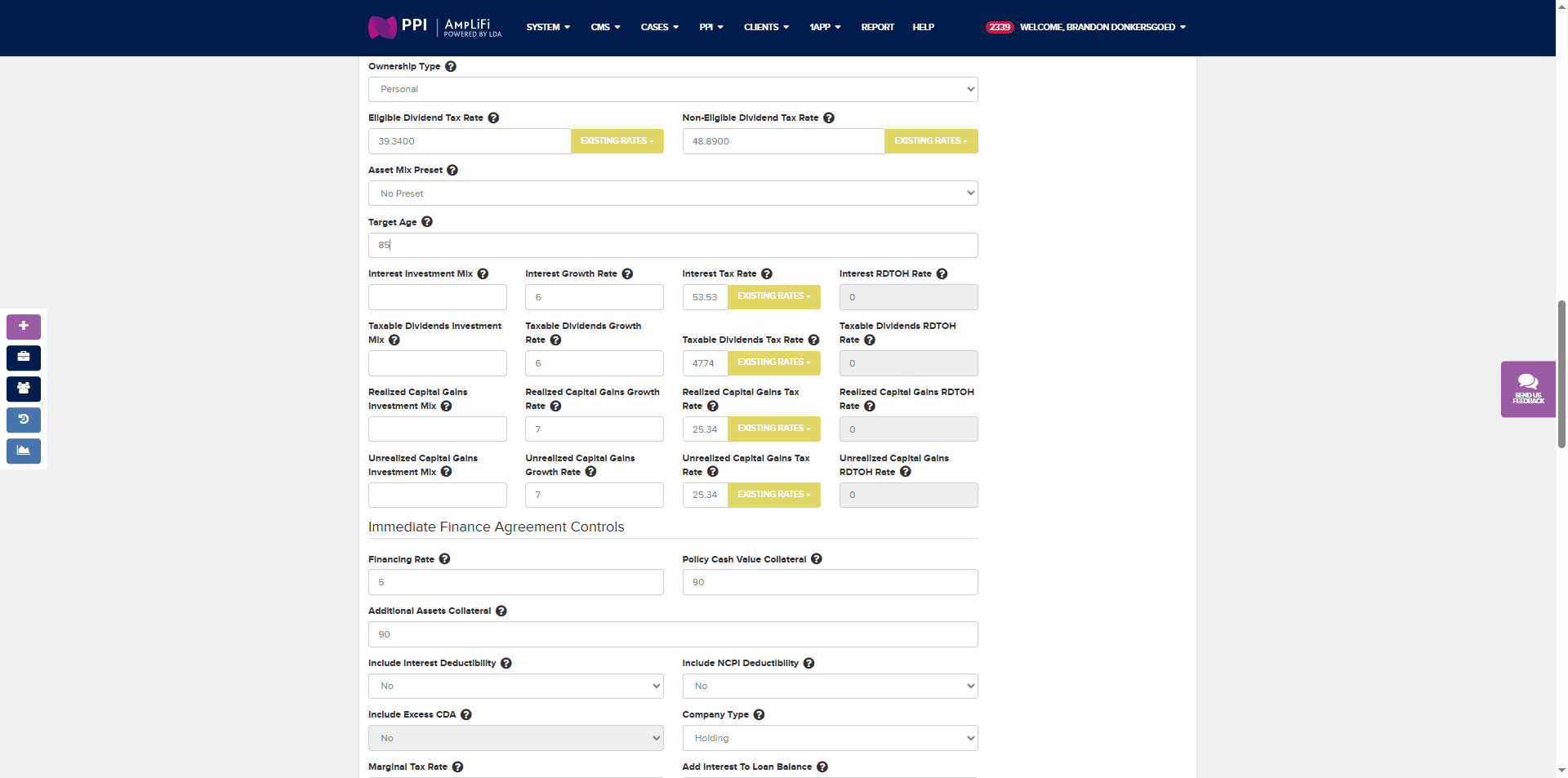Click the 2339 notifications badge
Image resolution: width=1568 pixels, height=778 pixels.
tap(1000, 27)
